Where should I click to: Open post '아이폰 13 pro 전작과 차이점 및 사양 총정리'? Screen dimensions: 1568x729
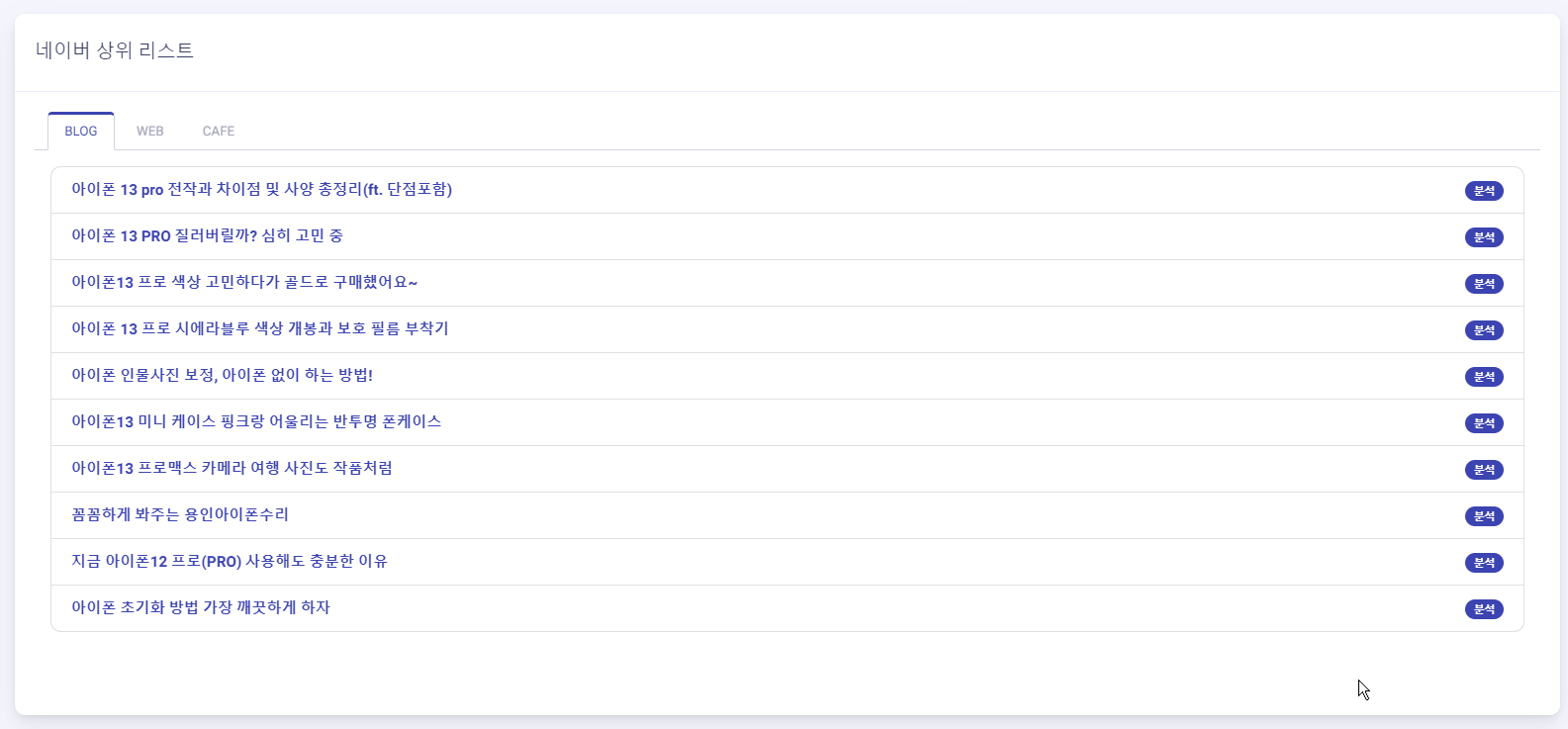coord(261,189)
